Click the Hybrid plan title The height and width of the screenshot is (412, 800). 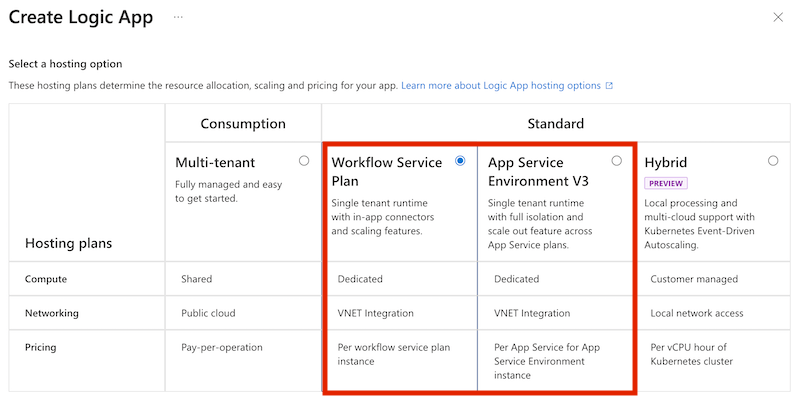[x=666, y=162]
